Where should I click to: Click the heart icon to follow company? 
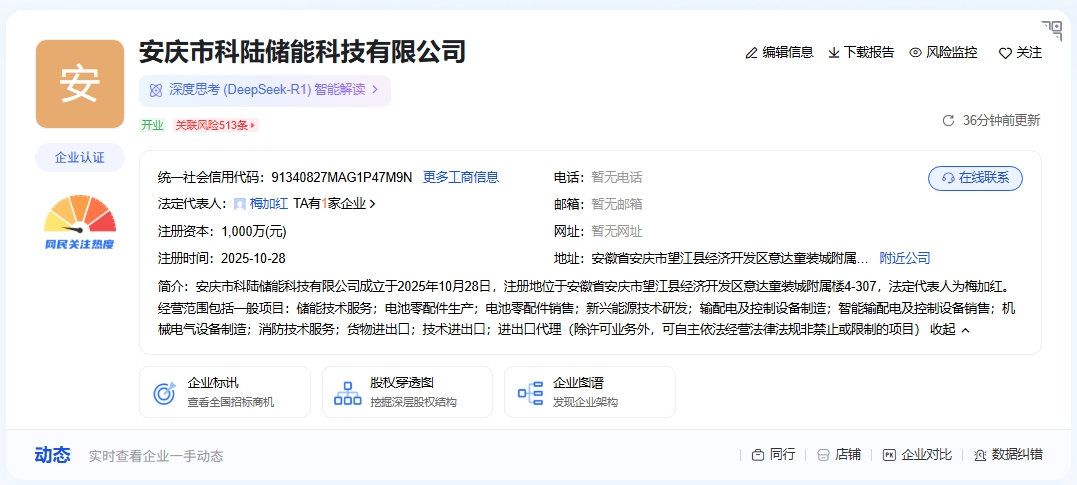point(1005,53)
